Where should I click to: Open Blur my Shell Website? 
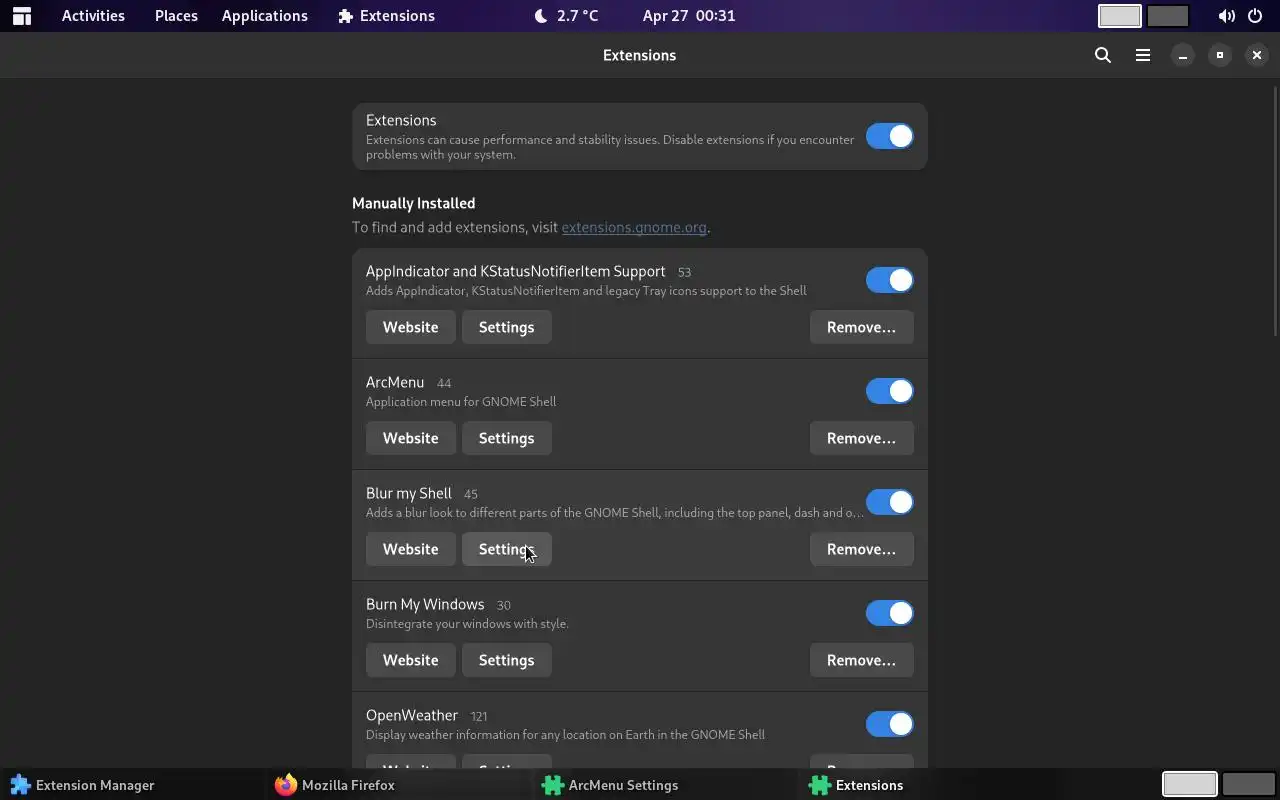tap(410, 549)
